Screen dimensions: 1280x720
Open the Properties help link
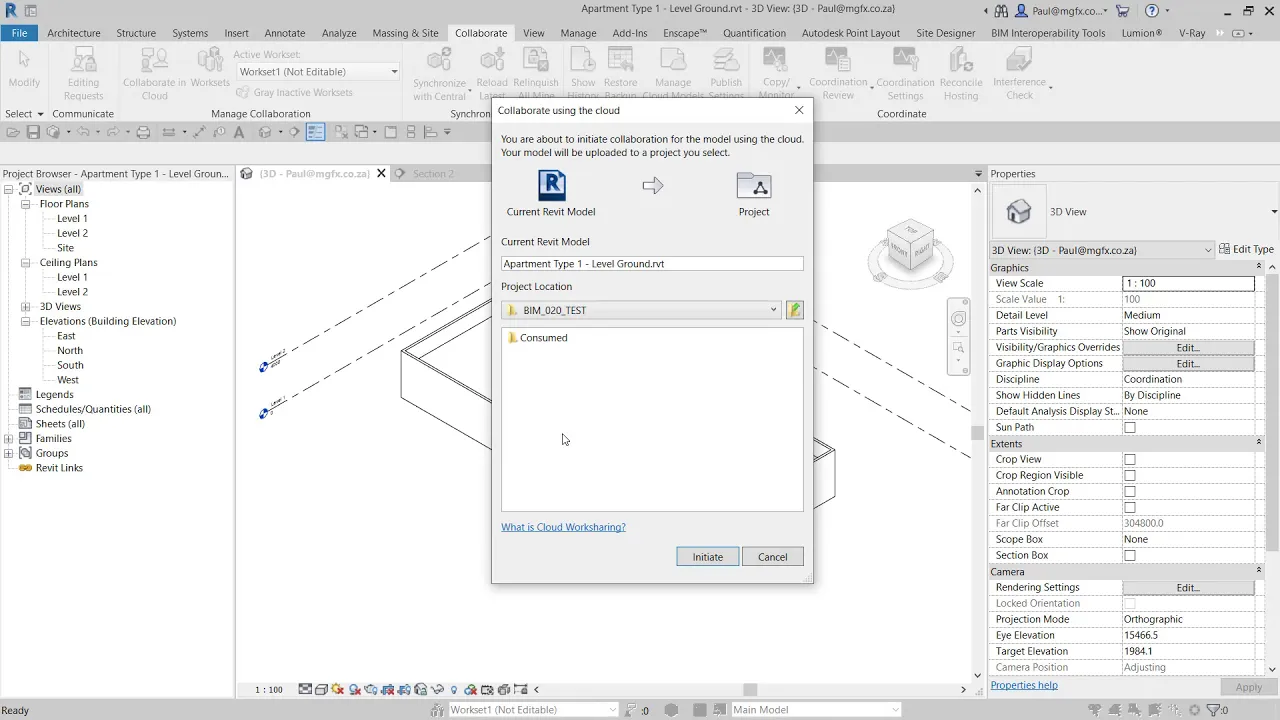pyautogui.click(x=1024, y=686)
